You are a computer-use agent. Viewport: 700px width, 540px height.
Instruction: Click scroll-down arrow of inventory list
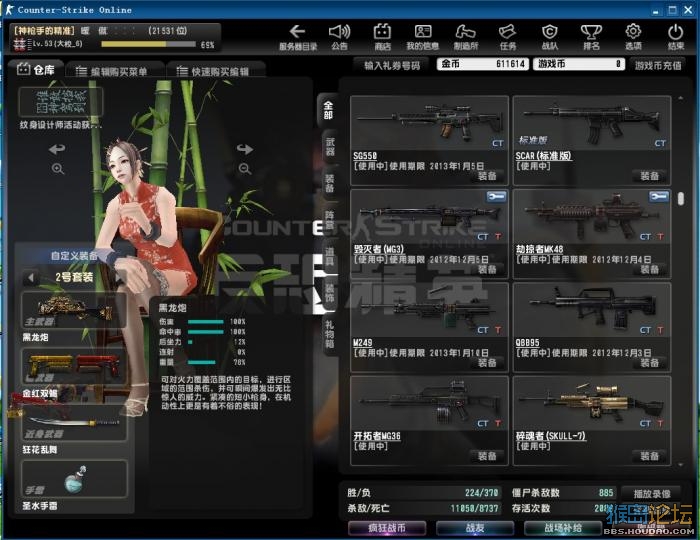pyautogui.click(x=680, y=465)
